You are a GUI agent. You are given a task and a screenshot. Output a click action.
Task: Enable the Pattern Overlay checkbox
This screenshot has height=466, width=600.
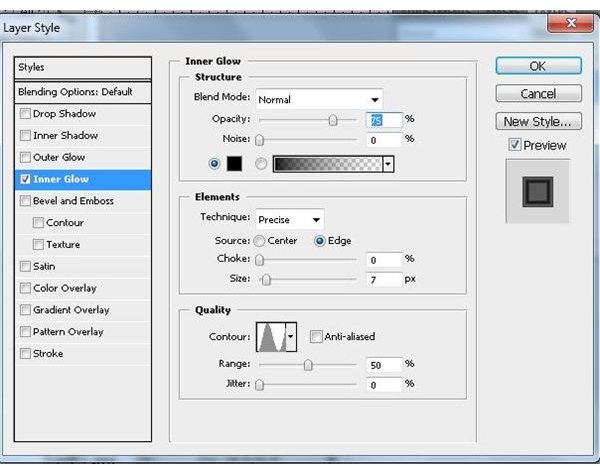[25, 332]
